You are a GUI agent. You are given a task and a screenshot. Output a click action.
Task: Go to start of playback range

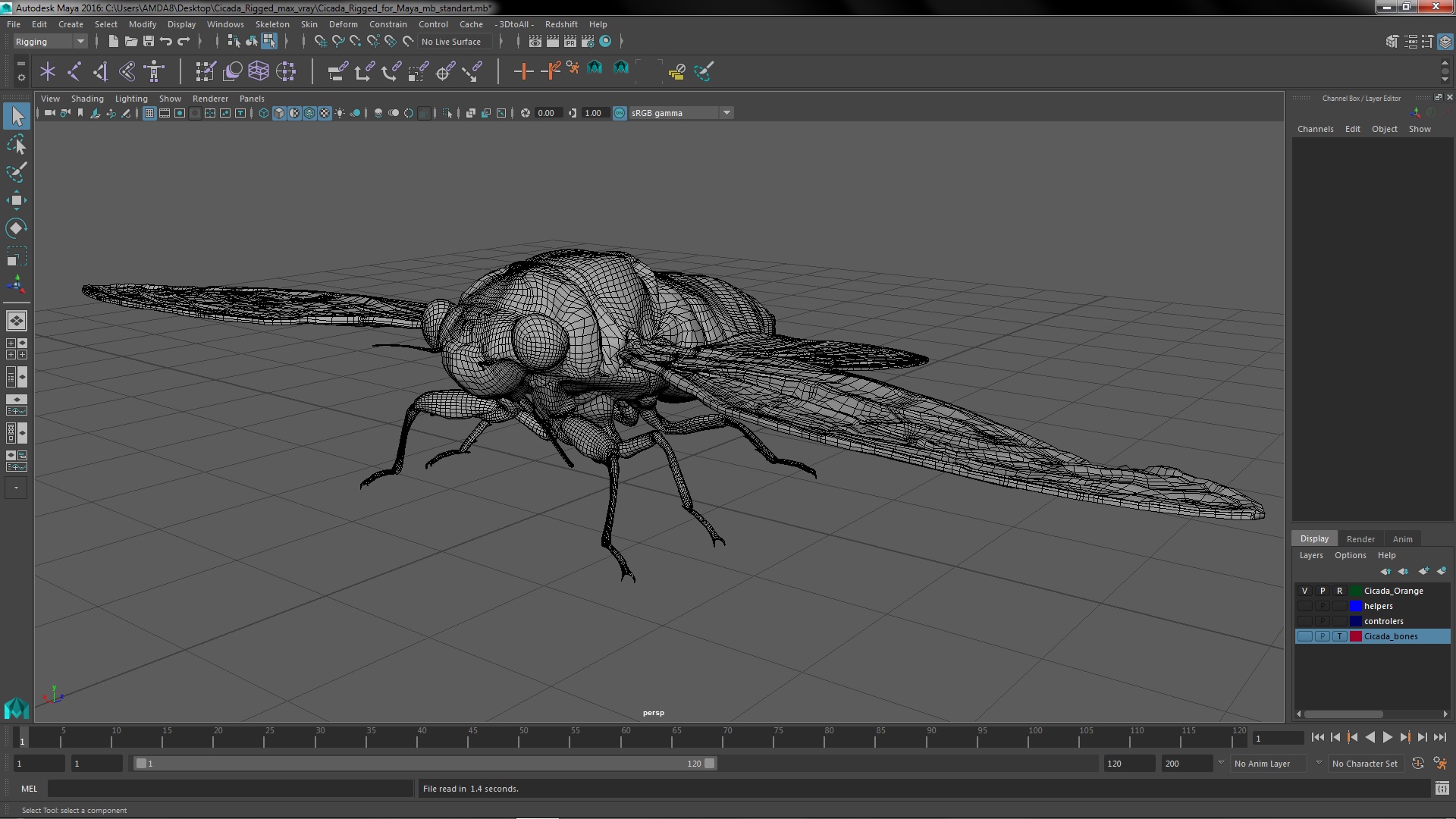(1317, 737)
